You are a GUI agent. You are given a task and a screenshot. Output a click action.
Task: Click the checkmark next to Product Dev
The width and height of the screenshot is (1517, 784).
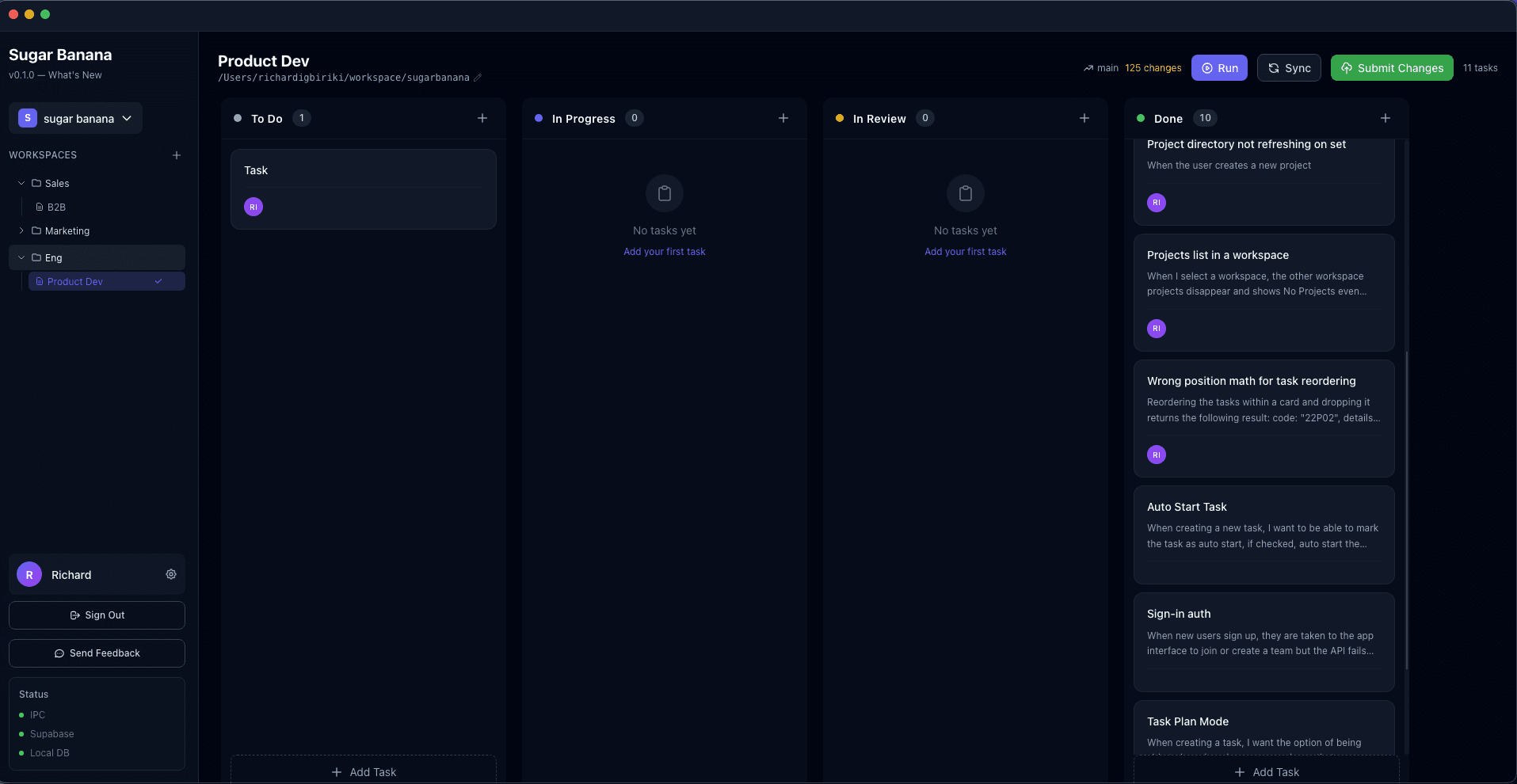pos(158,281)
